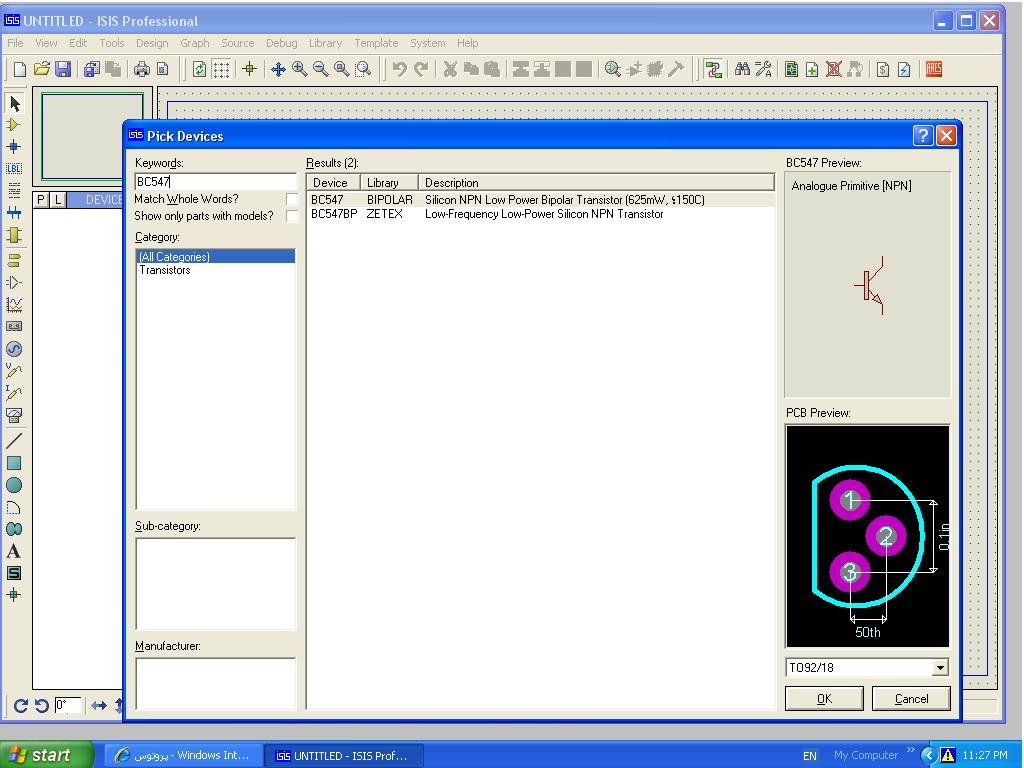Click the Save design floppy icon
Image resolution: width=1024 pixels, height=768 pixels.
pos(63,69)
